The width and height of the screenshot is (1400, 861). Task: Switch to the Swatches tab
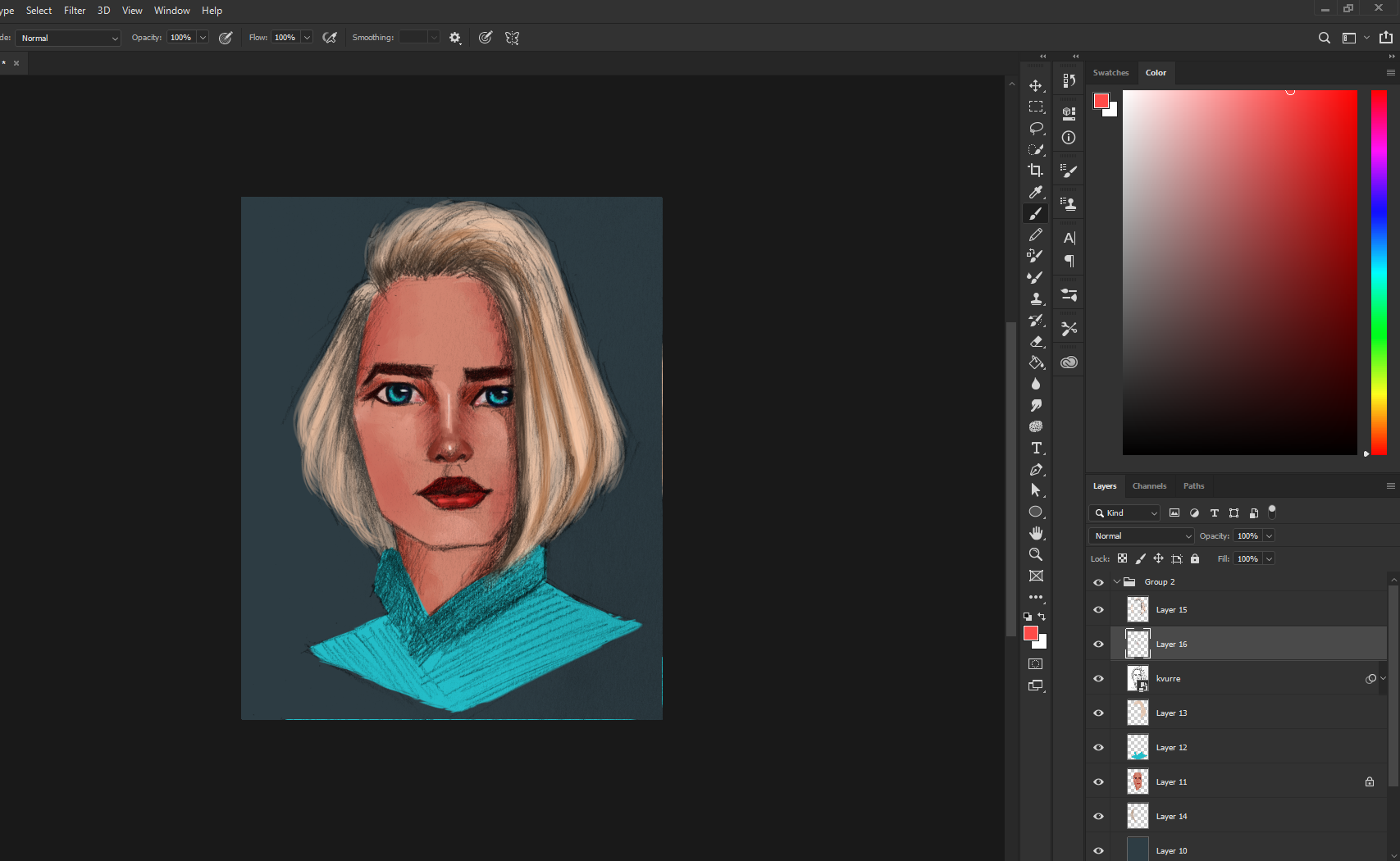coord(1110,73)
